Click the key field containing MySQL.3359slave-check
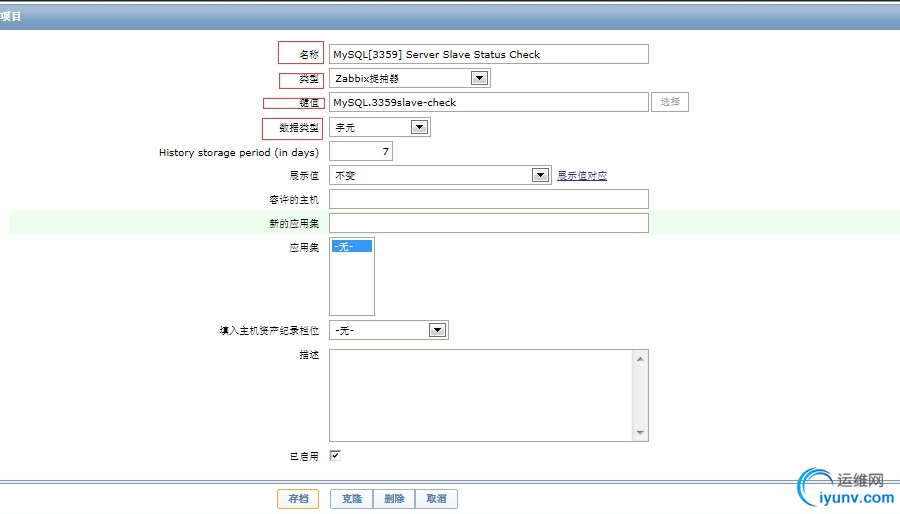The height and width of the screenshot is (514, 900). (488, 102)
